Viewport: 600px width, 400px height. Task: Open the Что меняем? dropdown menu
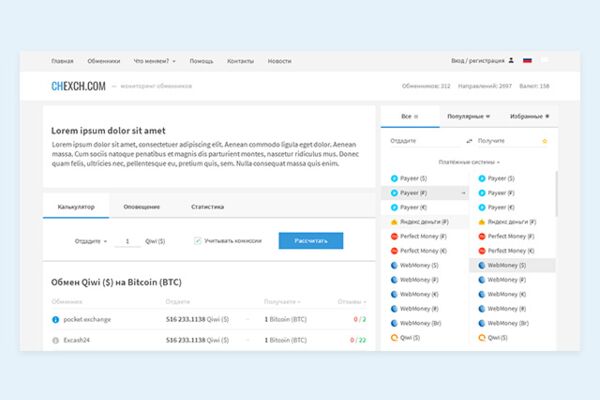coord(155,61)
